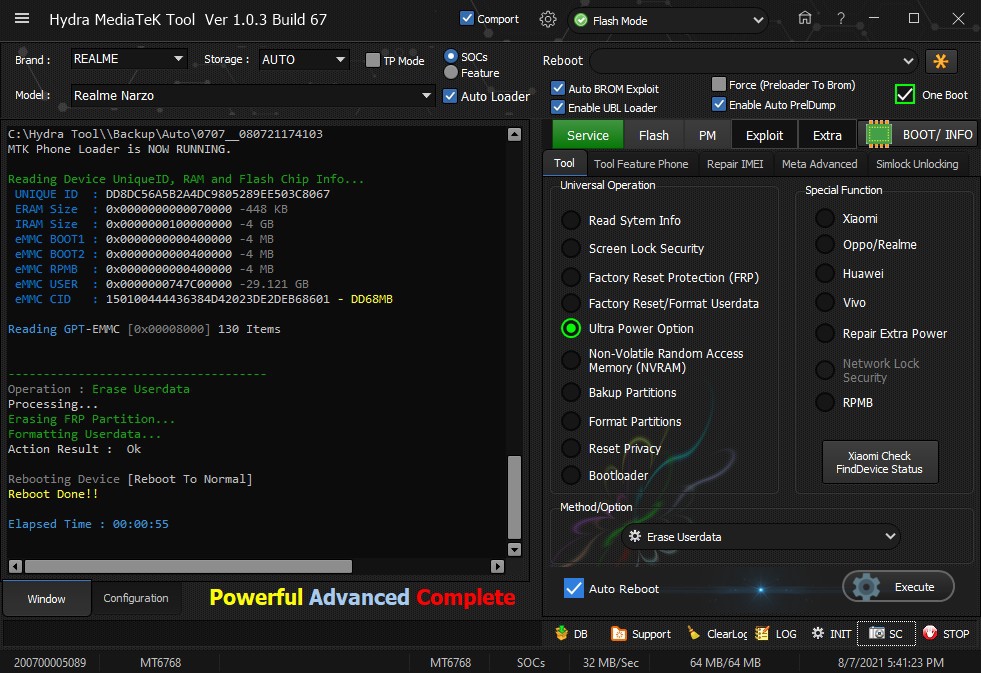Stop the operation with STOP

pyautogui.click(x=946, y=634)
